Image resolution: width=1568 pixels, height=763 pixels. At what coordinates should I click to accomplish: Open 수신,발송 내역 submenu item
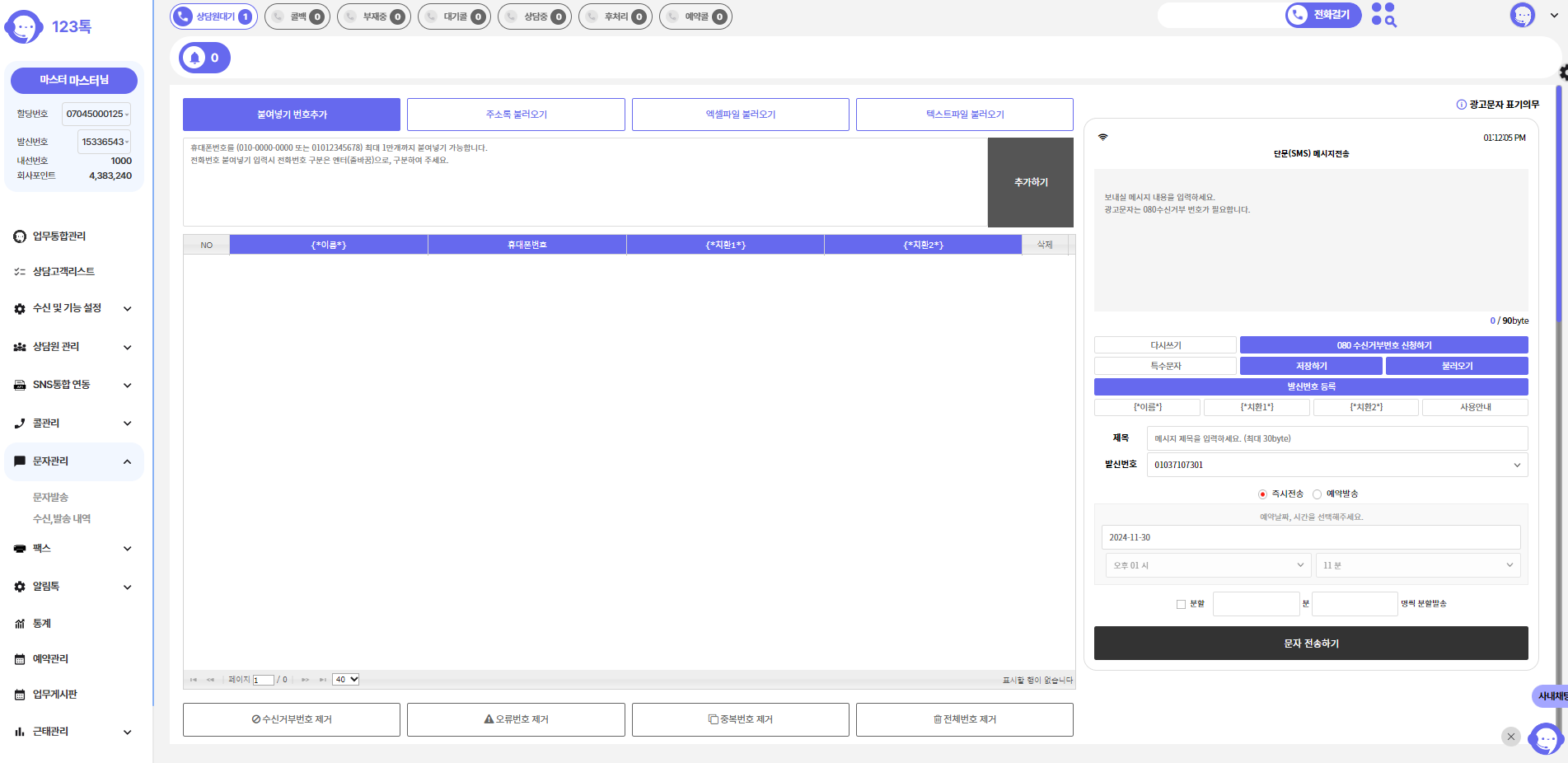62,519
